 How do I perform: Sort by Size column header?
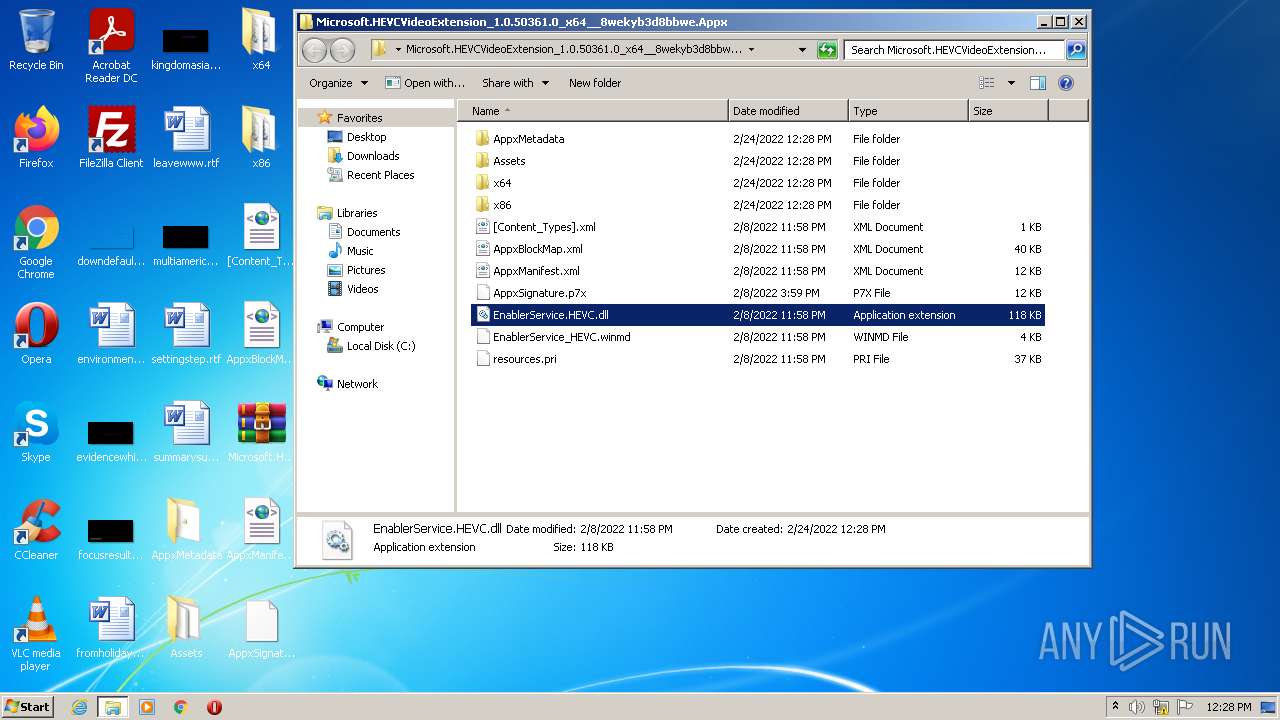point(1008,111)
